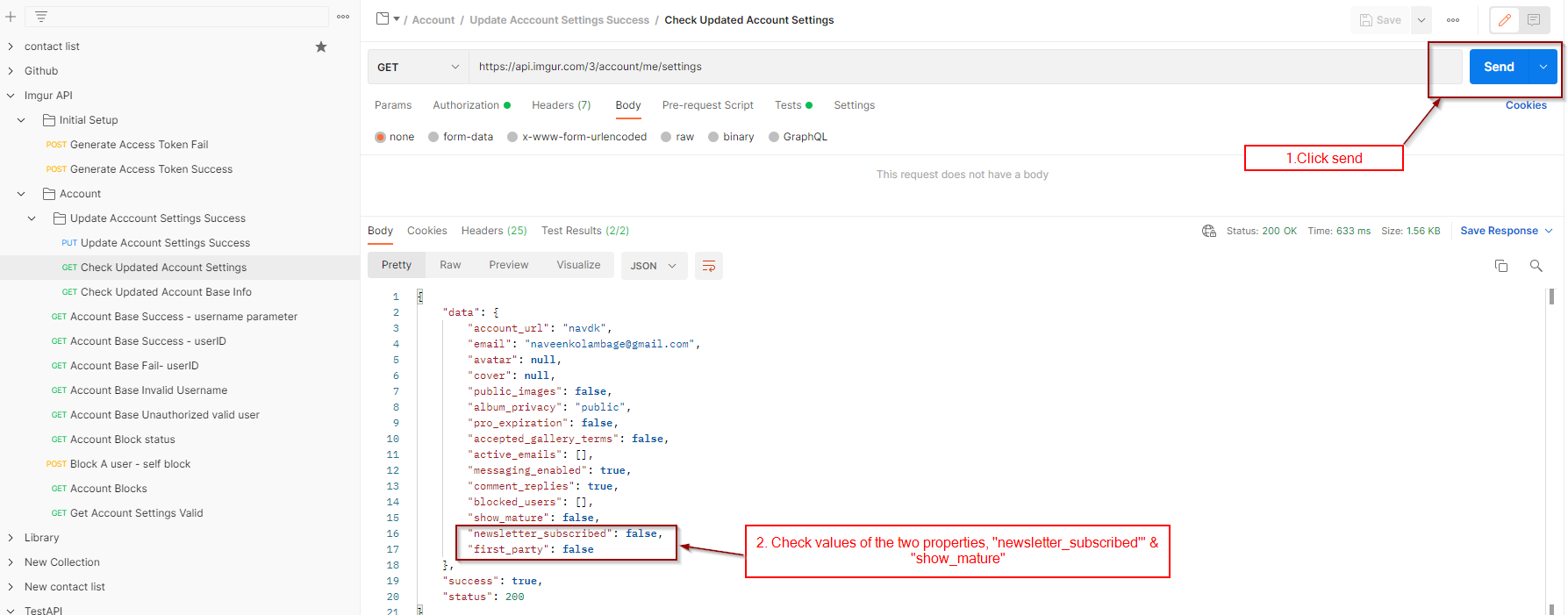Click the request document icon in breadcrumb
The height and width of the screenshot is (615, 1568).
click(x=383, y=19)
